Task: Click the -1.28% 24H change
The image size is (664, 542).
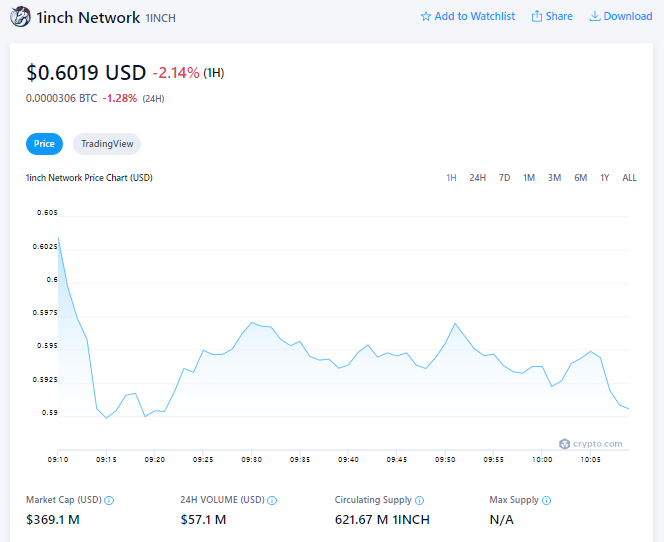Action: (x=120, y=98)
